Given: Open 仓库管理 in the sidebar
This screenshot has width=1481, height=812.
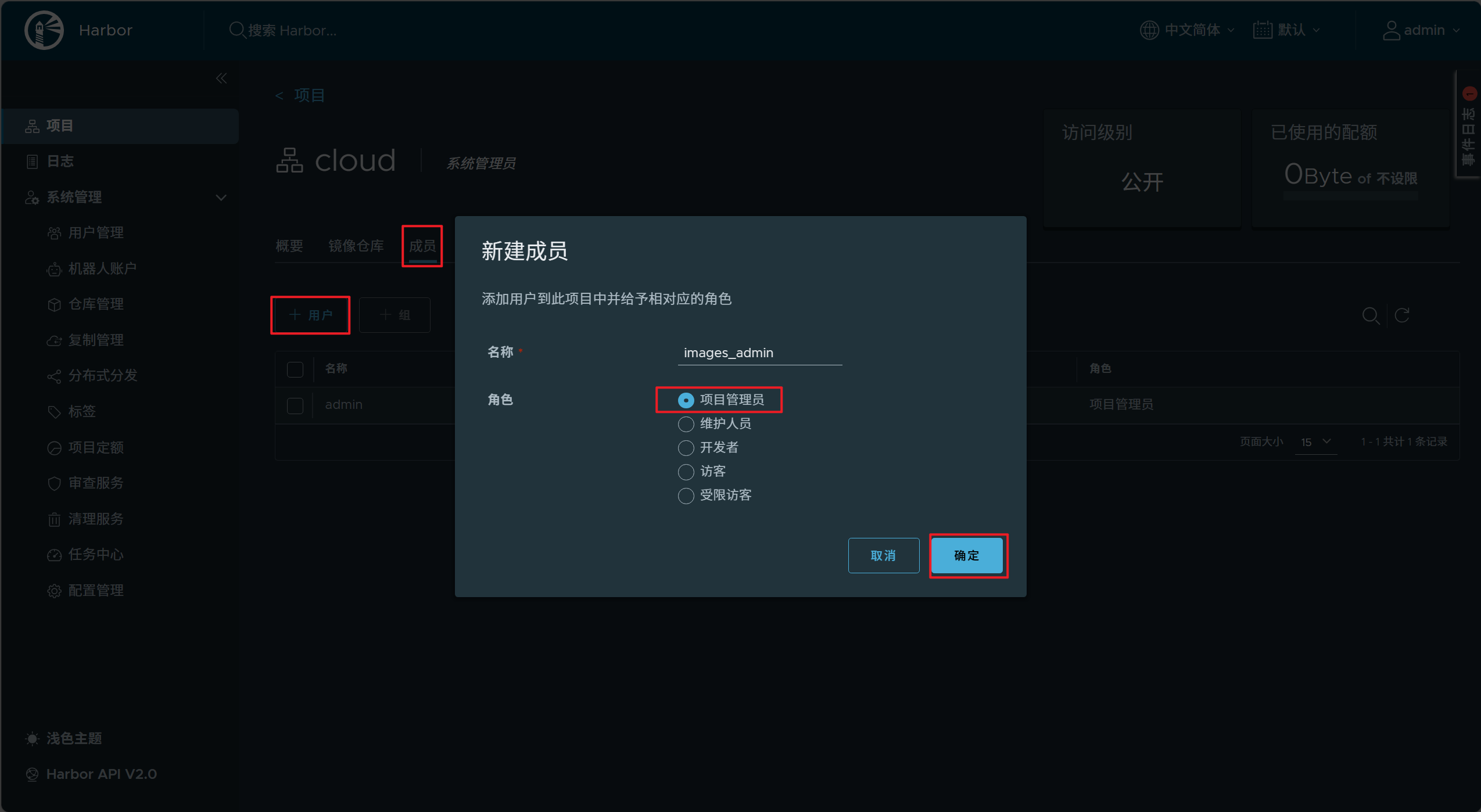Looking at the screenshot, I should (96, 304).
